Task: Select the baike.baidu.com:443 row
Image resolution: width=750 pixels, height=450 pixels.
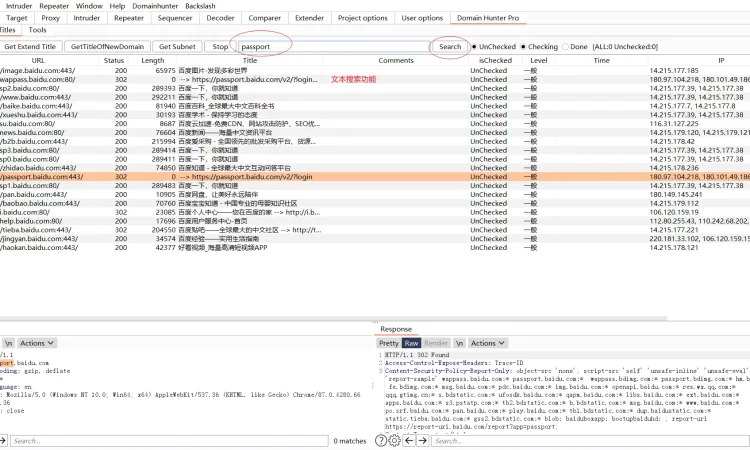Action: pyautogui.click(x=375, y=106)
